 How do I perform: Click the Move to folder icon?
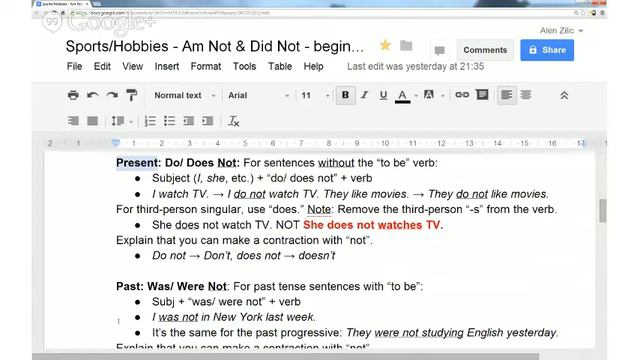click(406, 45)
